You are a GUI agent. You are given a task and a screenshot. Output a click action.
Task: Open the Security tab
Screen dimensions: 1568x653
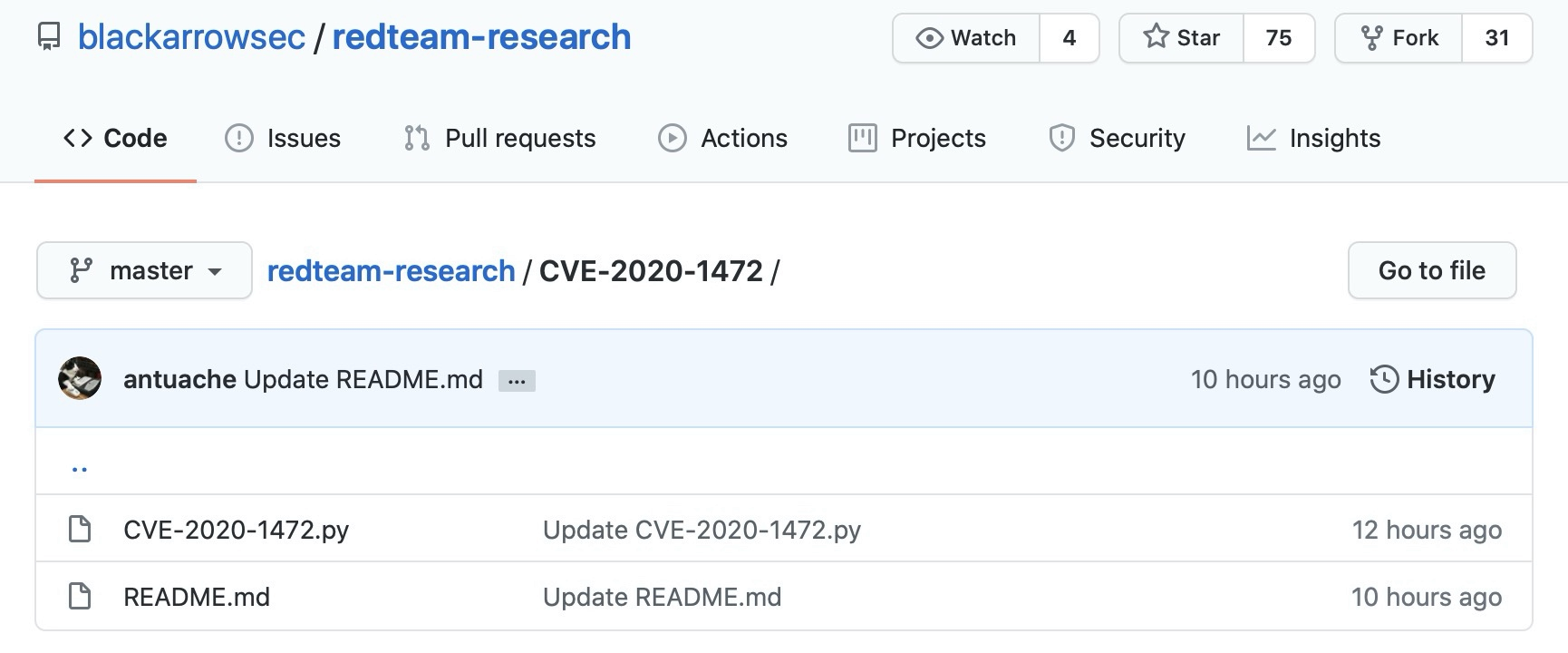(1117, 138)
